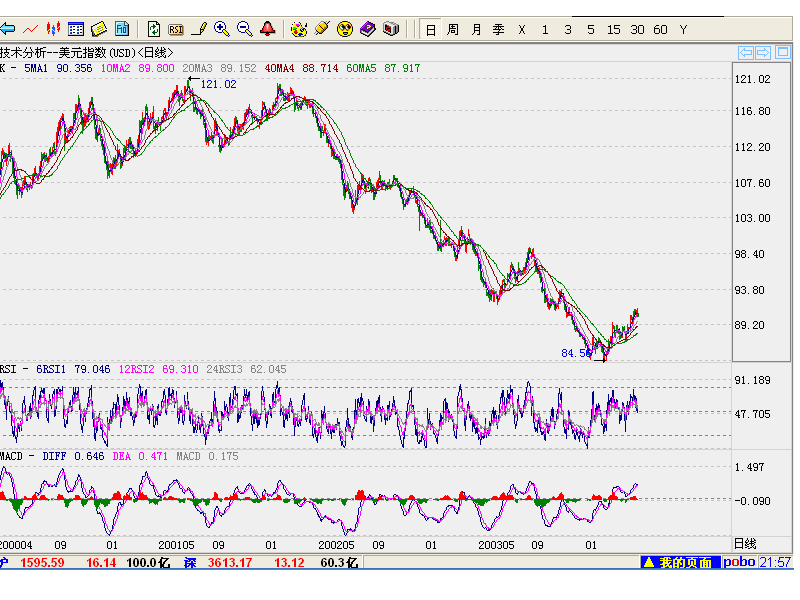The image size is (800, 600).
Task: Maximize the chart pane square icon
Action: pos(783,52)
